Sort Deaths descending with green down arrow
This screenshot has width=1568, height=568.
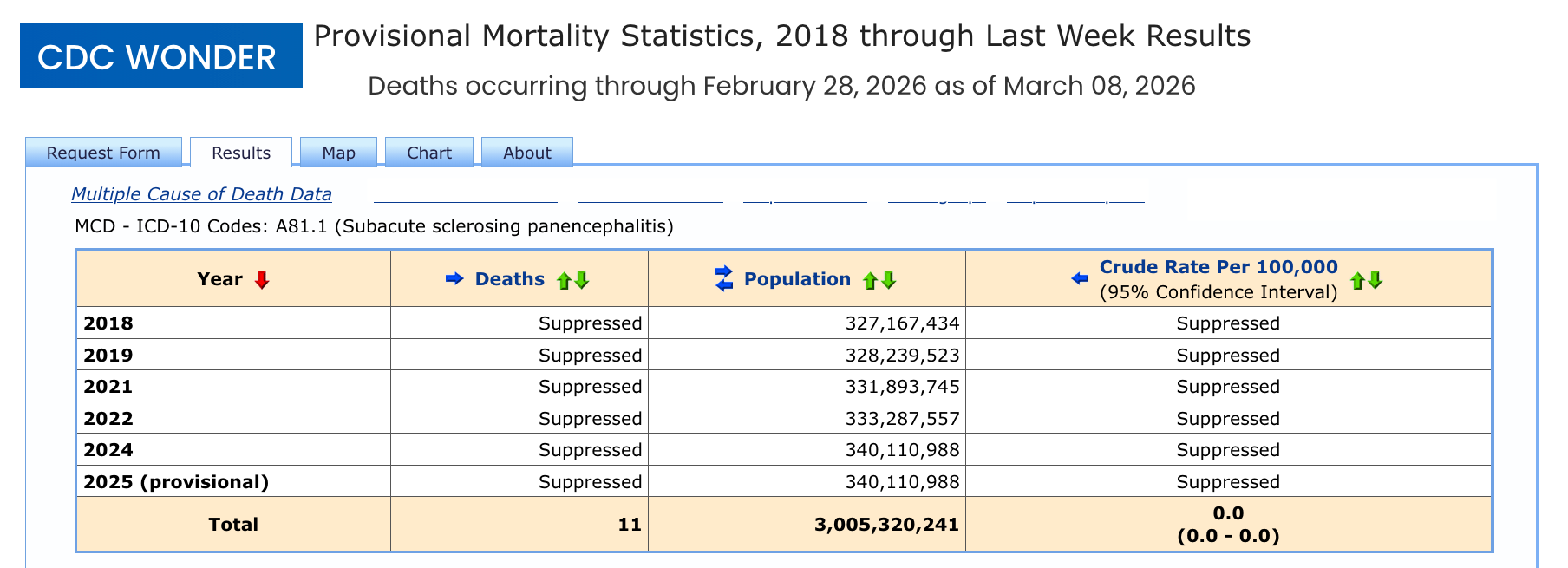[582, 280]
